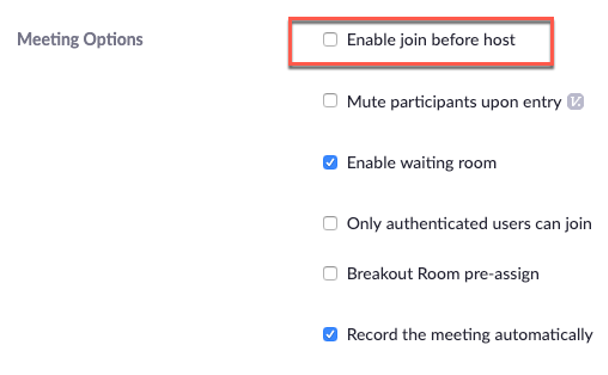Tick the Only authenticated users can join checkbox

tap(330, 223)
